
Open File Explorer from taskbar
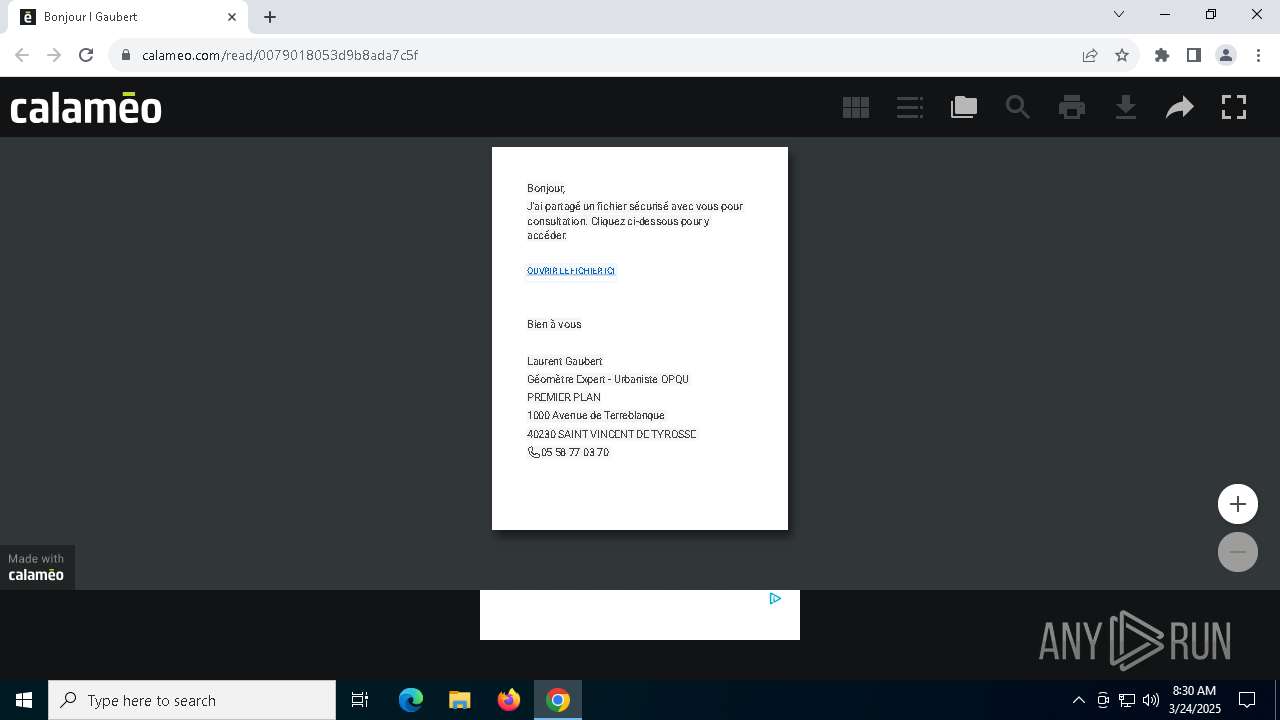point(460,700)
